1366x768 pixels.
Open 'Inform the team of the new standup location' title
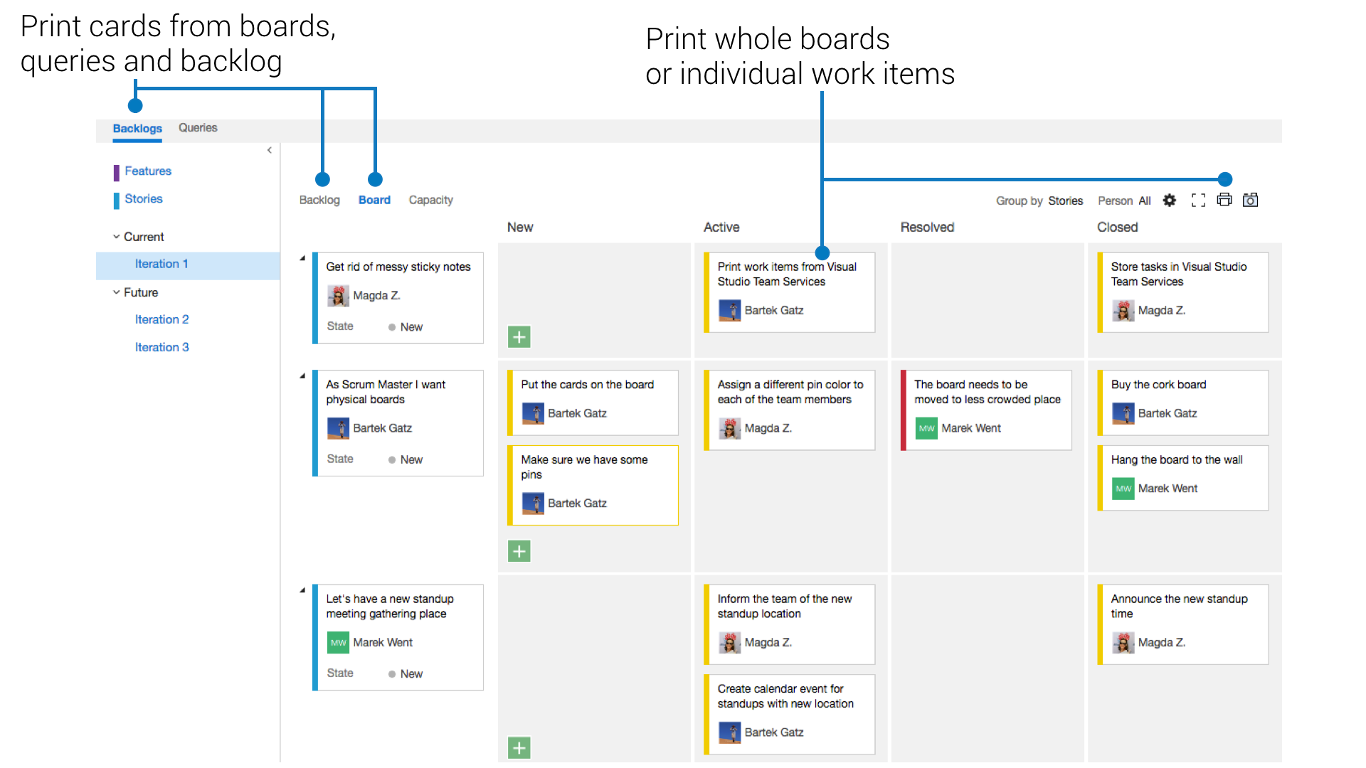[784, 606]
